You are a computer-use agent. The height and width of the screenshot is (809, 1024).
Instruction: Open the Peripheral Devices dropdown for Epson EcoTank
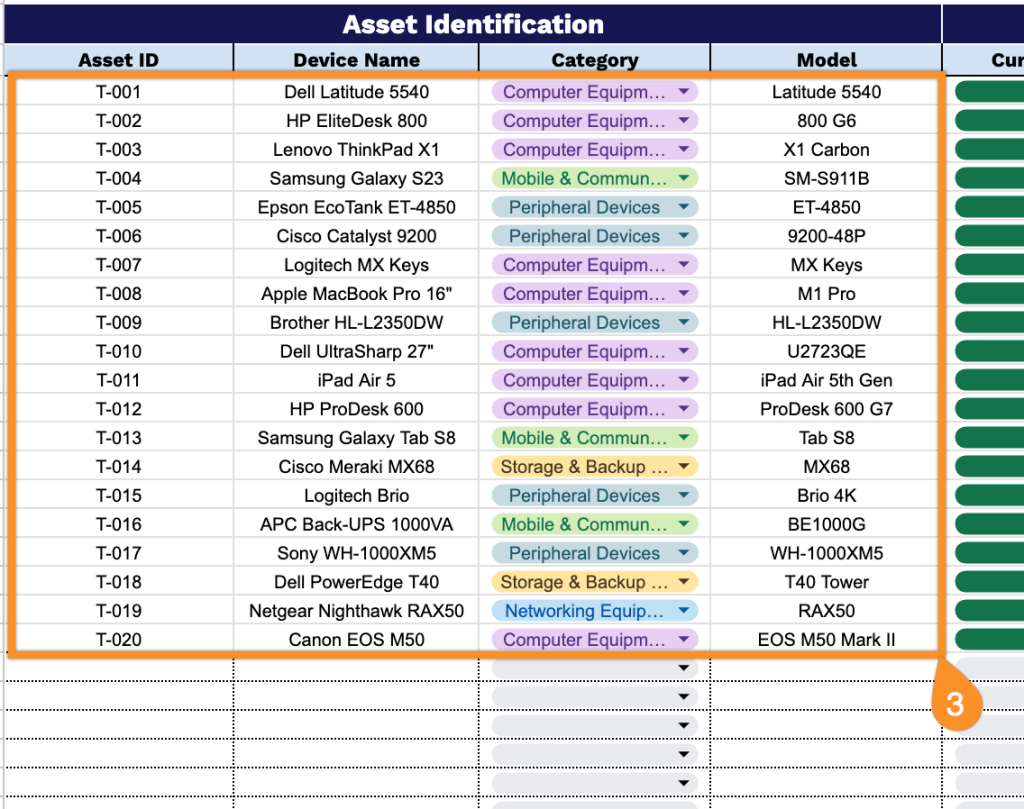click(x=684, y=208)
